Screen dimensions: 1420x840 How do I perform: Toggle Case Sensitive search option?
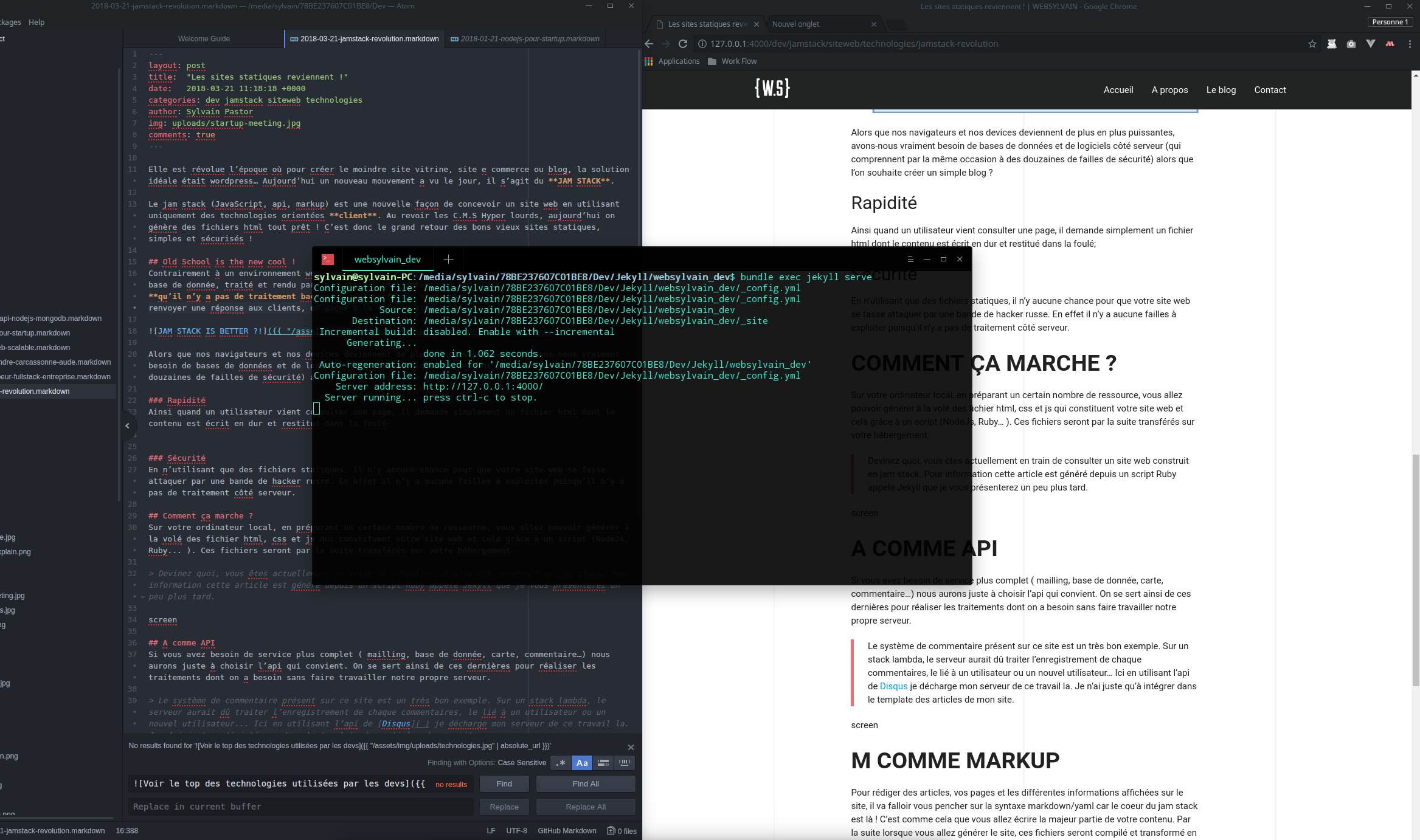point(582,762)
